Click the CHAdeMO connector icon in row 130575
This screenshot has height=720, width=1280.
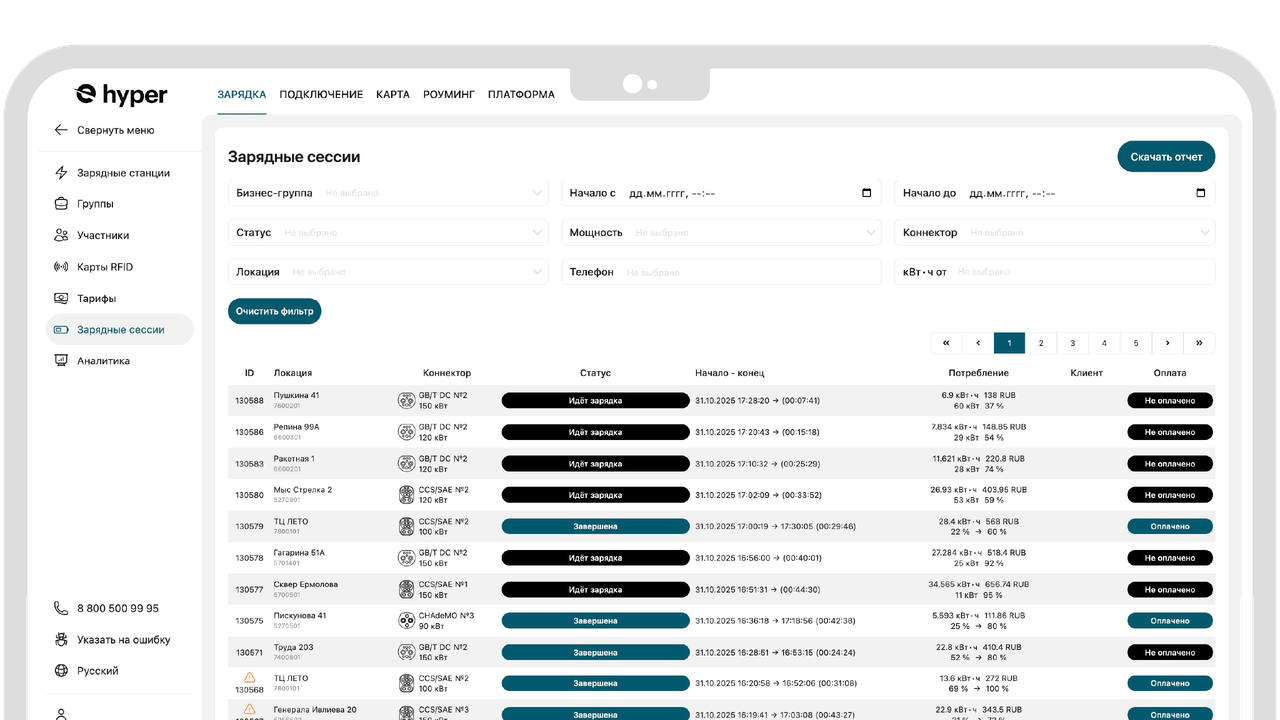click(x=408, y=620)
